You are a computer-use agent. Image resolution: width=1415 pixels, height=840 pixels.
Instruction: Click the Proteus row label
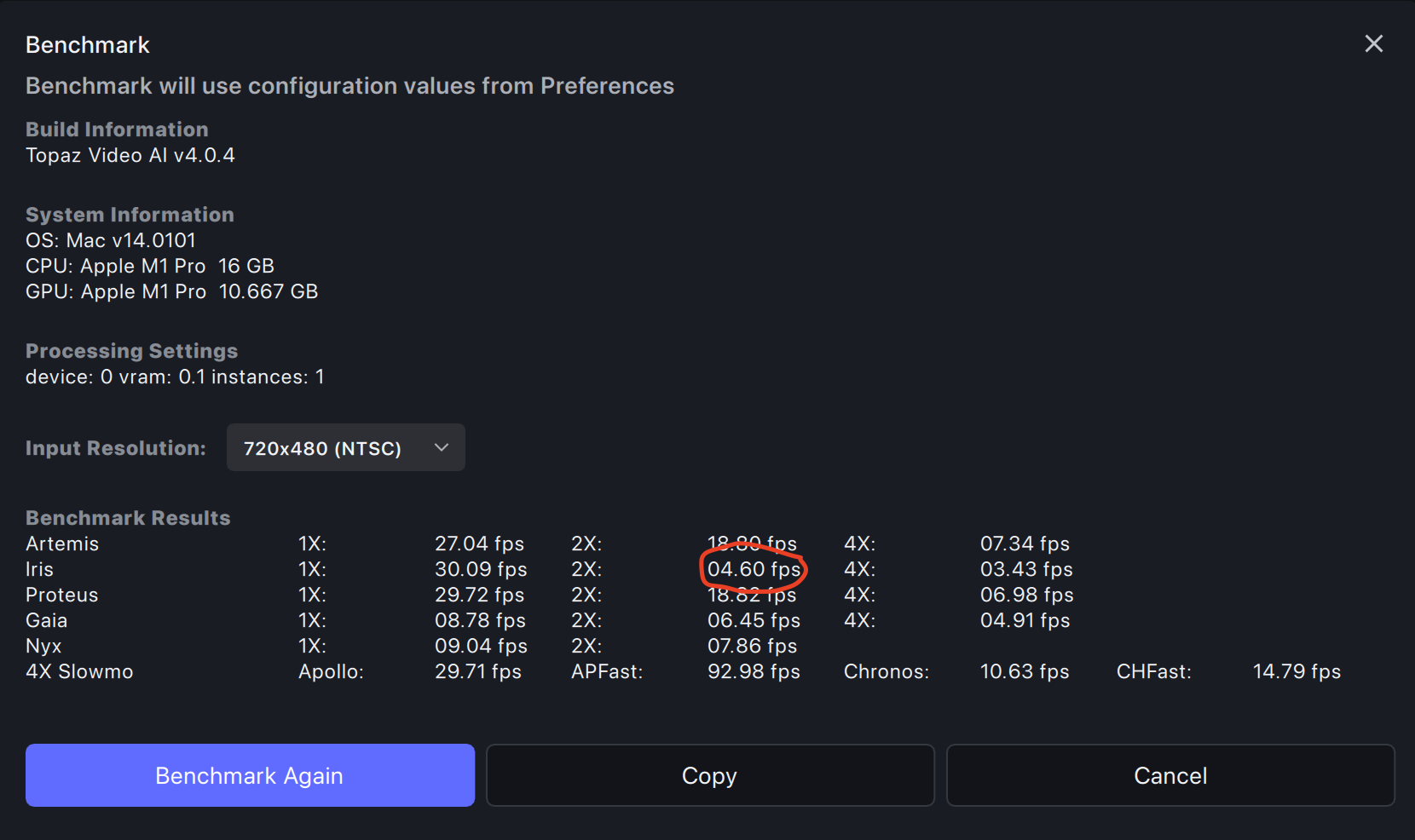click(x=61, y=595)
